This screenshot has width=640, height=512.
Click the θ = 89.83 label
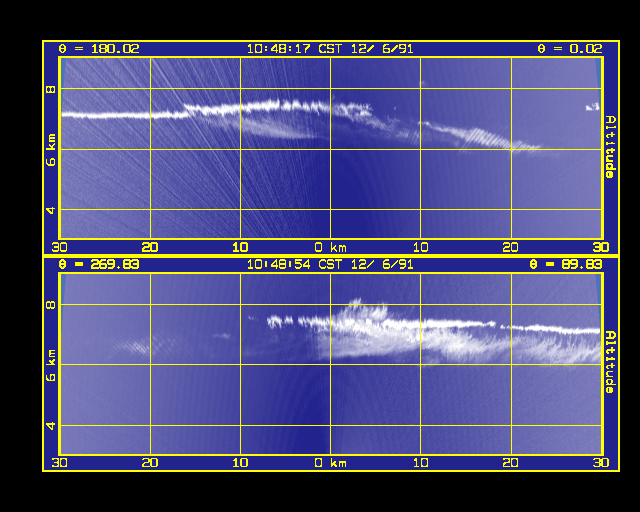pyautogui.click(x=566, y=264)
